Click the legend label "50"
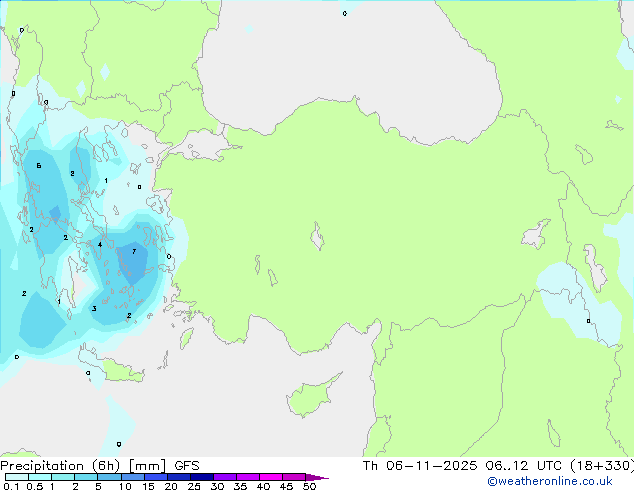This screenshot has height=490, width=634. click(x=309, y=486)
